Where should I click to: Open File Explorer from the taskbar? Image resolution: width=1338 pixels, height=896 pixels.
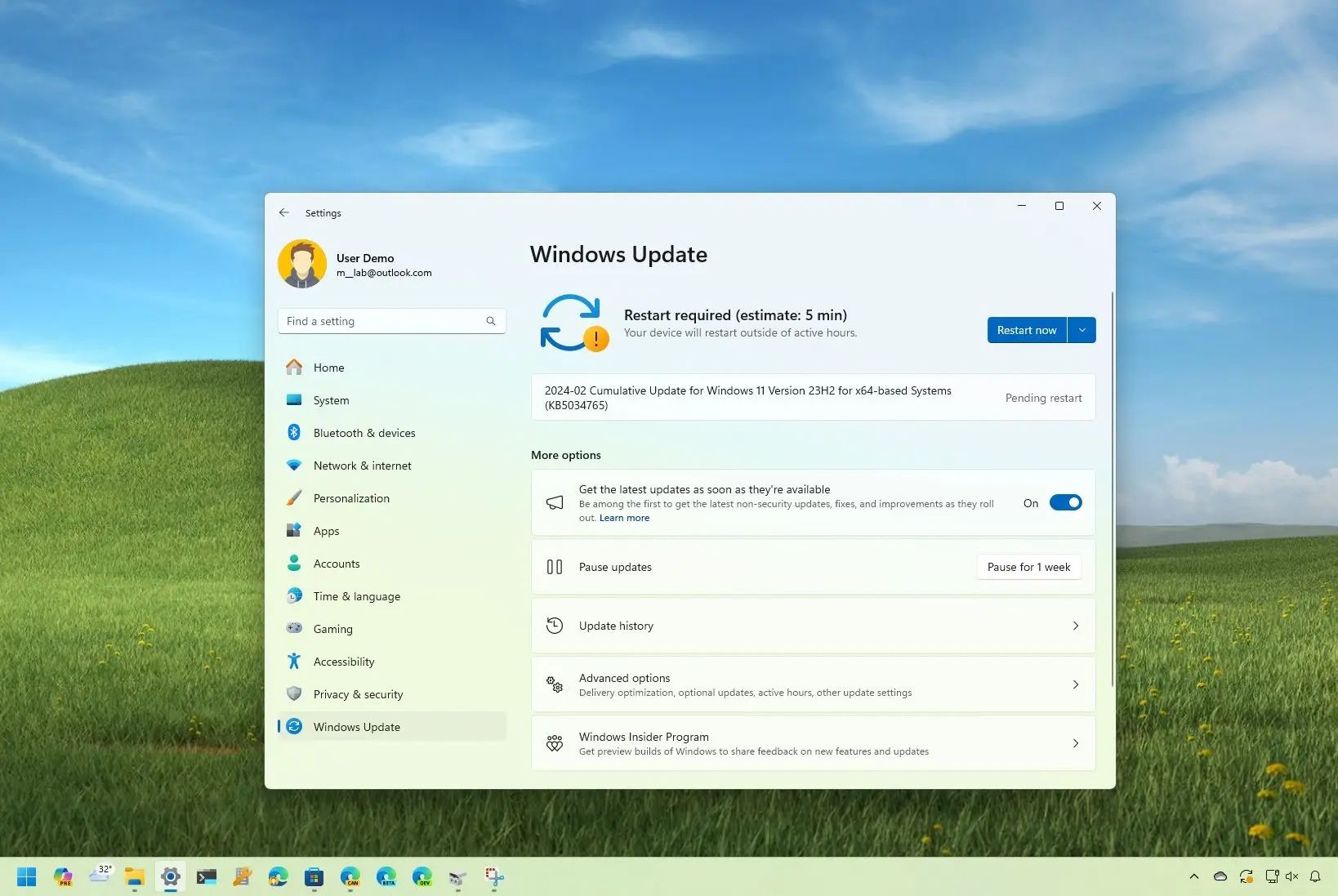[135, 877]
